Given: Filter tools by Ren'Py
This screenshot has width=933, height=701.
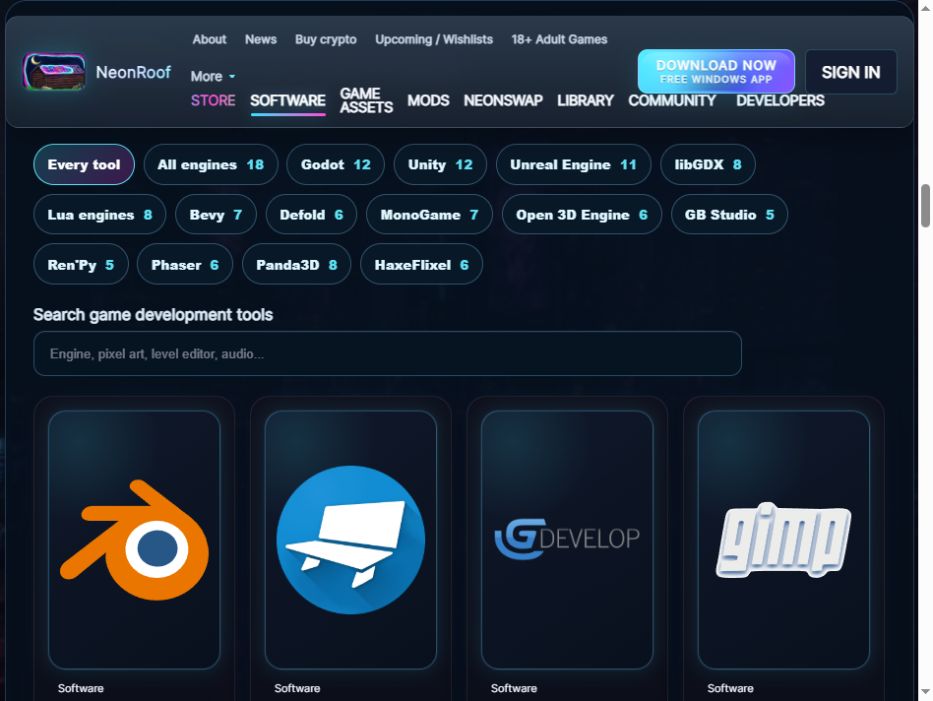Looking at the screenshot, I should [x=80, y=264].
